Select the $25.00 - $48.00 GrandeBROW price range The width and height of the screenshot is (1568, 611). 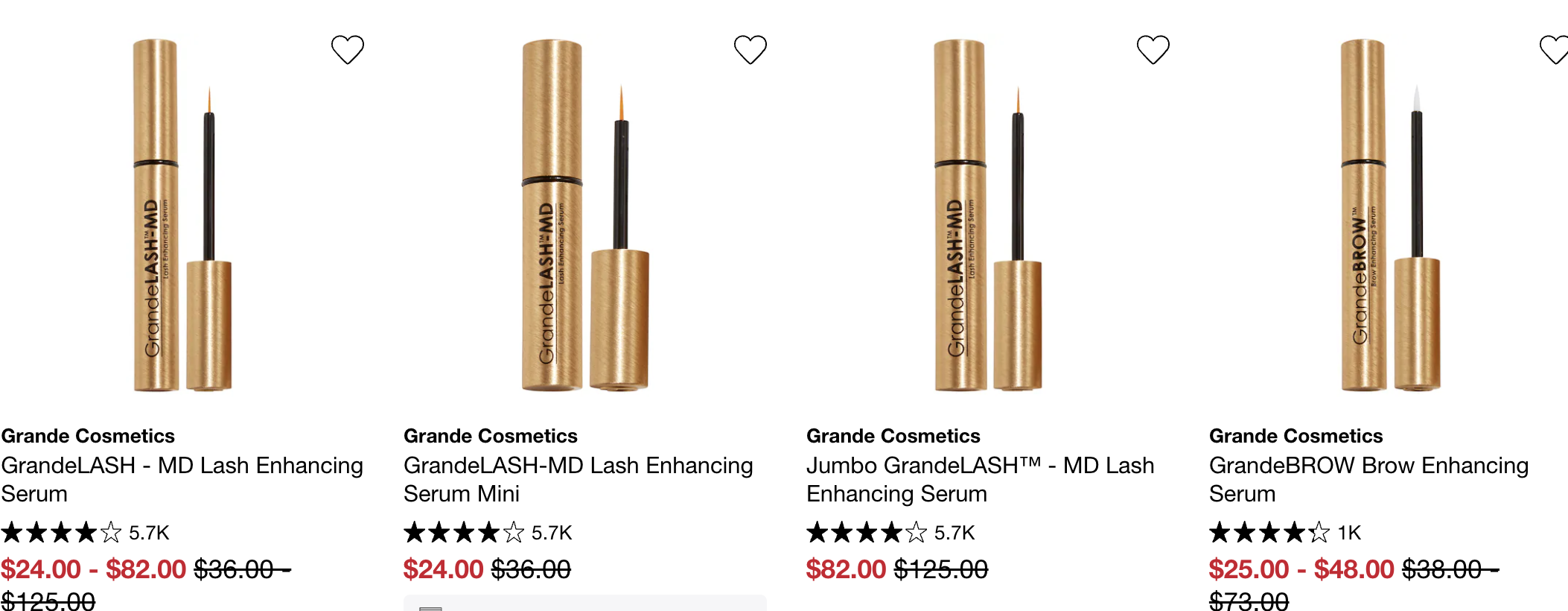[x=1301, y=569]
